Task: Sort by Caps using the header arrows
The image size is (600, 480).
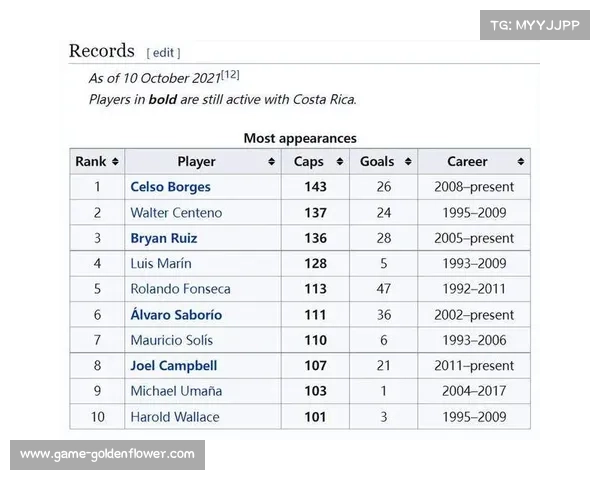Action: point(337,162)
